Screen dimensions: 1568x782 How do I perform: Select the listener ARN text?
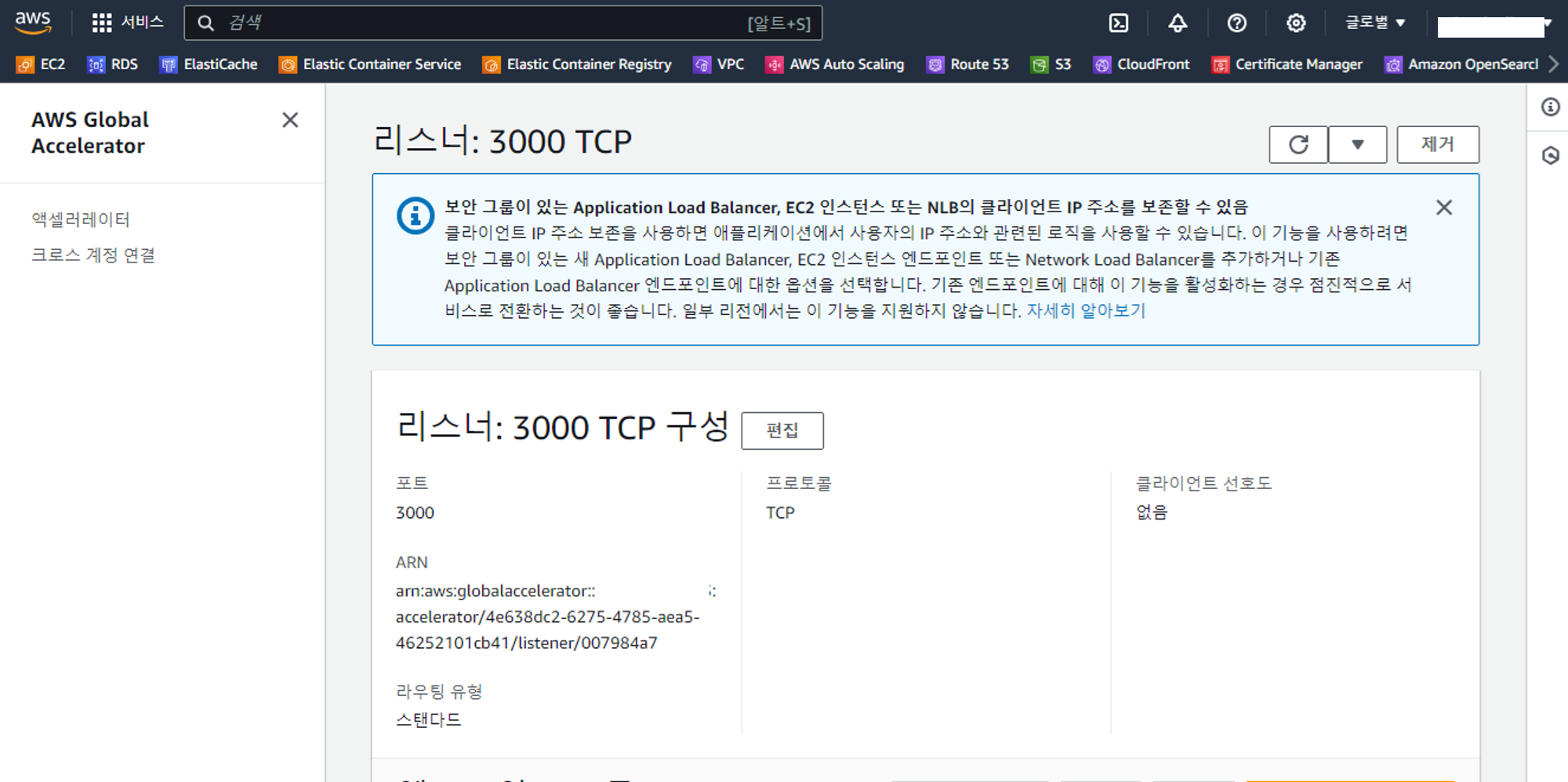tap(555, 617)
